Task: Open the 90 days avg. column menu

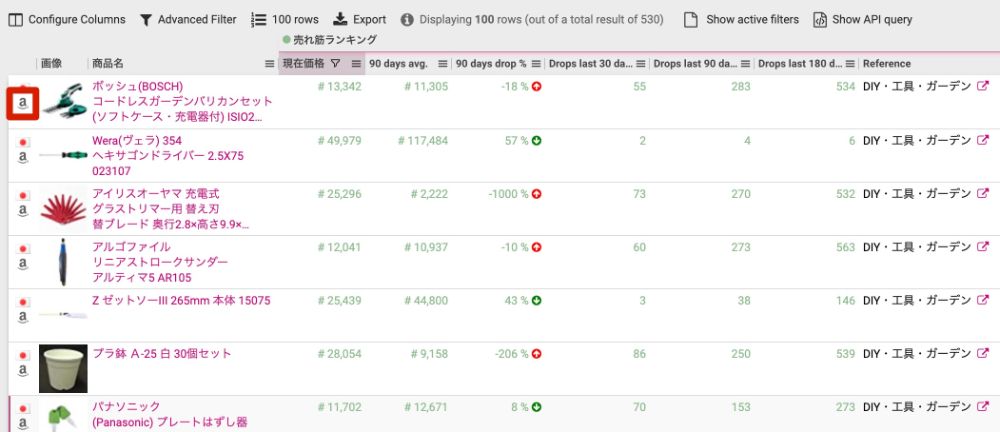Action: (443, 64)
